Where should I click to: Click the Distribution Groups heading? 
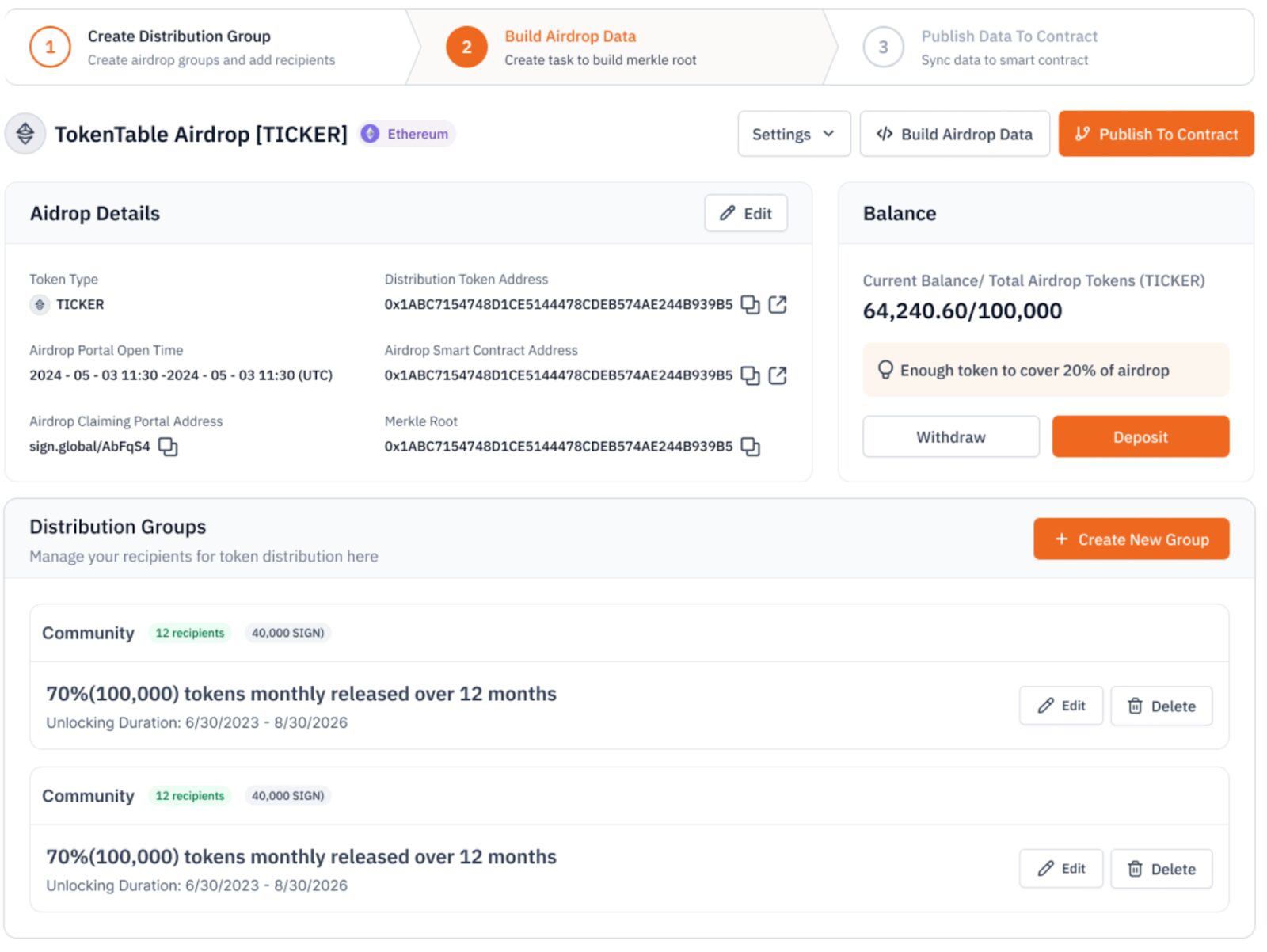[117, 527]
